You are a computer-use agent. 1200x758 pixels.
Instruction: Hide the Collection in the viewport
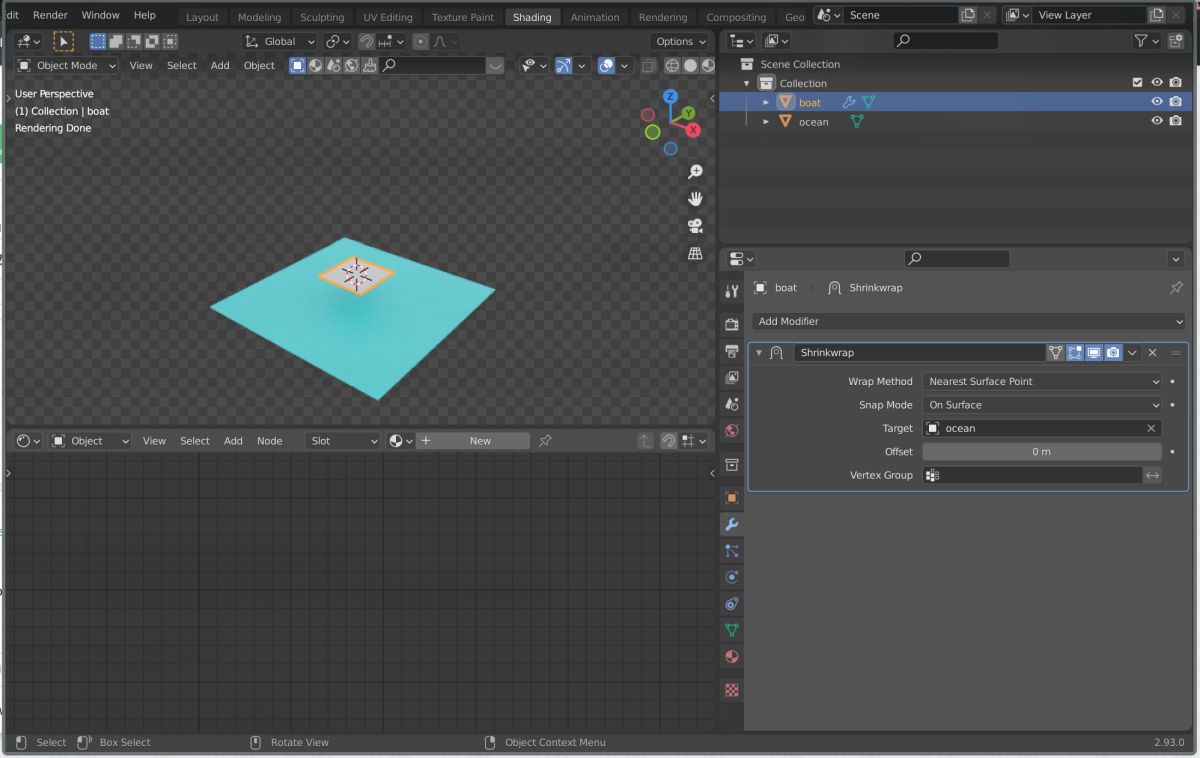click(1157, 83)
